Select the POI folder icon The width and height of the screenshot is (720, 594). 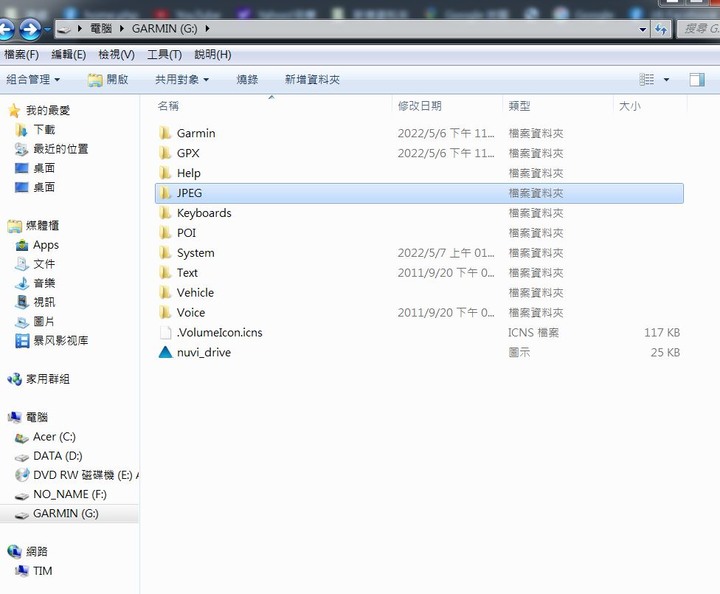pyautogui.click(x=165, y=233)
